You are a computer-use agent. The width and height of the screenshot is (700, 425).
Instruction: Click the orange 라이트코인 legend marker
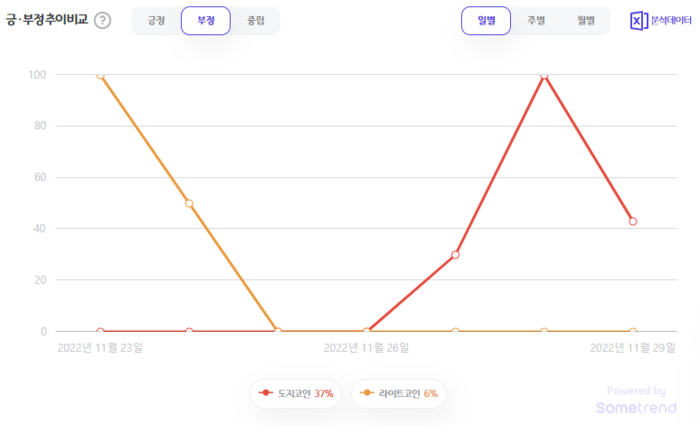(x=367, y=393)
